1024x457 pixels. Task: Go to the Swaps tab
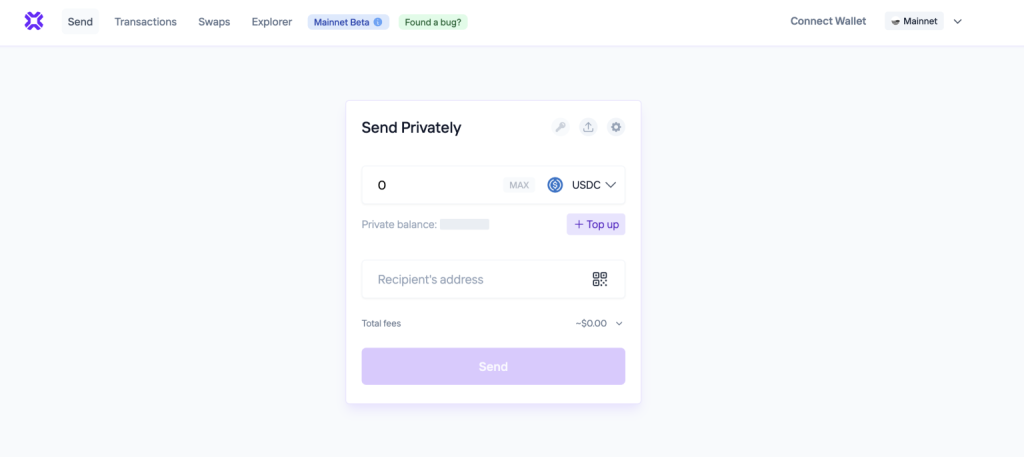(x=214, y=21)
